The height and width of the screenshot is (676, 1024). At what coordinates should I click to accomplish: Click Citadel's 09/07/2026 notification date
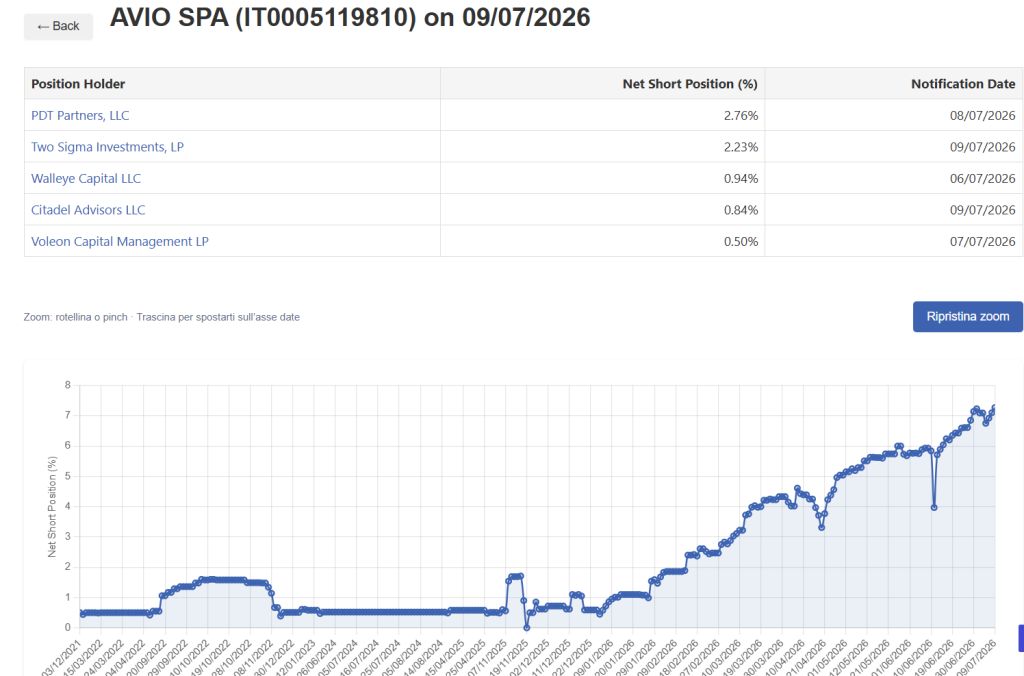tap(982, 210)
